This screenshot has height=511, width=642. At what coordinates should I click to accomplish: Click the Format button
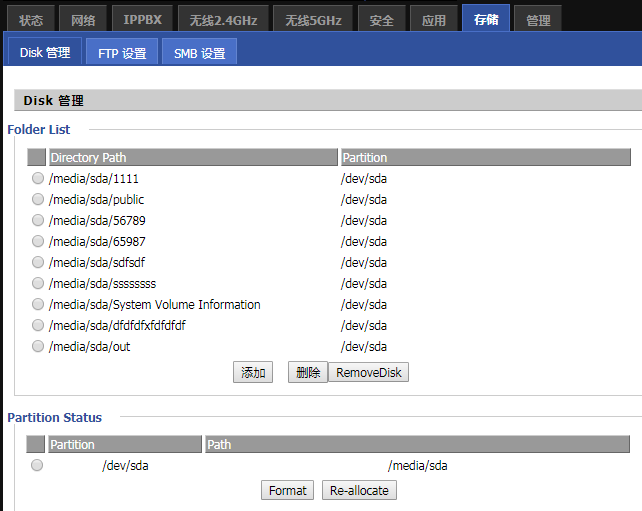[x=288, y=491]
